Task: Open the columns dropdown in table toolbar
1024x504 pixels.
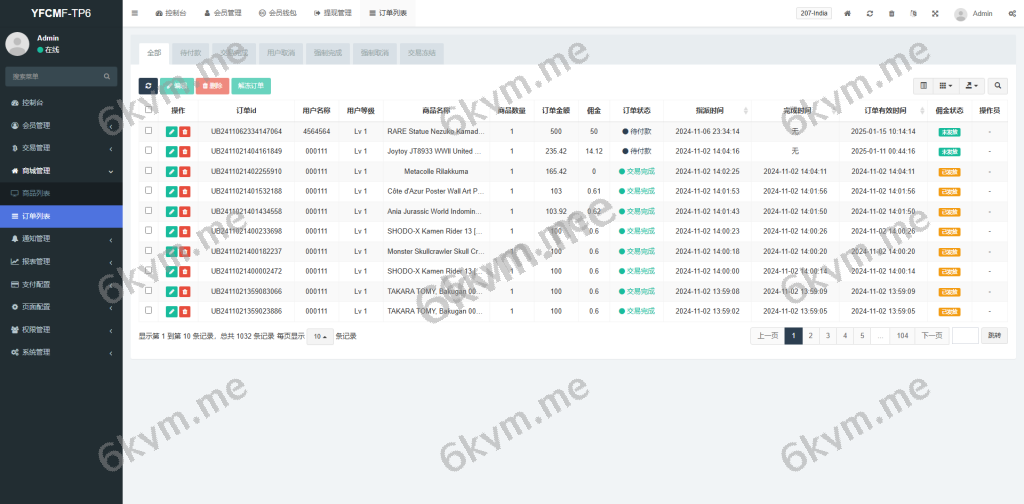Action: (946, 86)
